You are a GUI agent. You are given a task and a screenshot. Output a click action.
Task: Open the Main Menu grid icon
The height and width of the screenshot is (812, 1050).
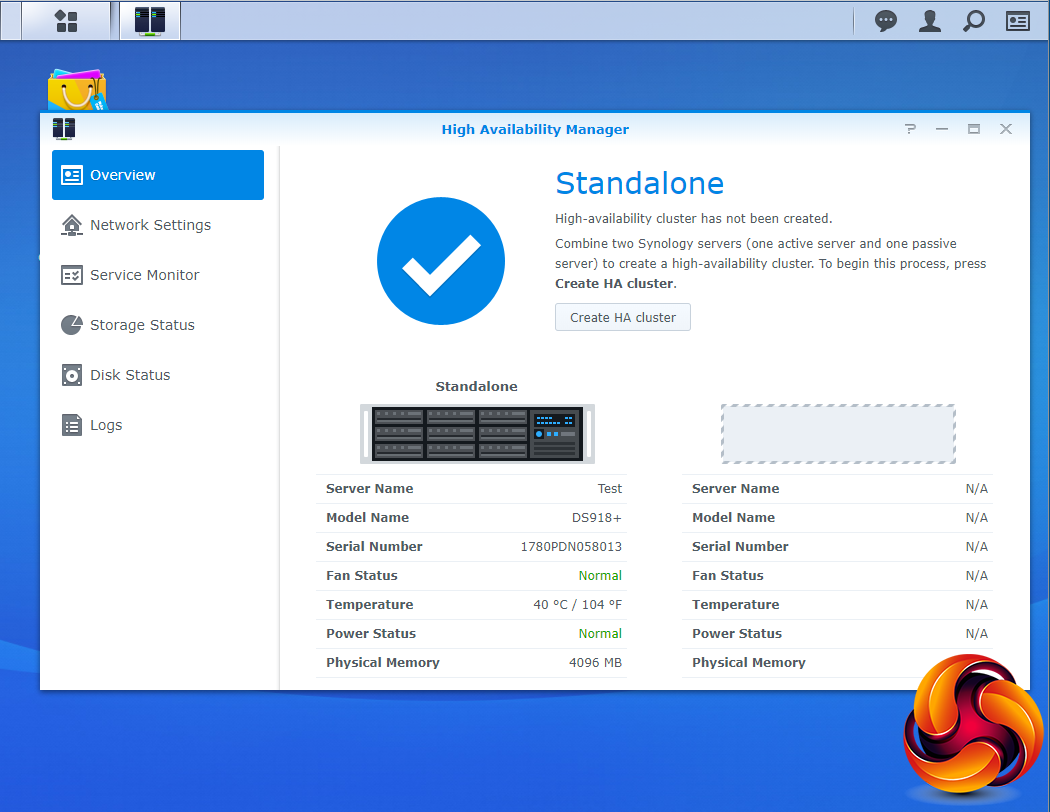point(66,21)
